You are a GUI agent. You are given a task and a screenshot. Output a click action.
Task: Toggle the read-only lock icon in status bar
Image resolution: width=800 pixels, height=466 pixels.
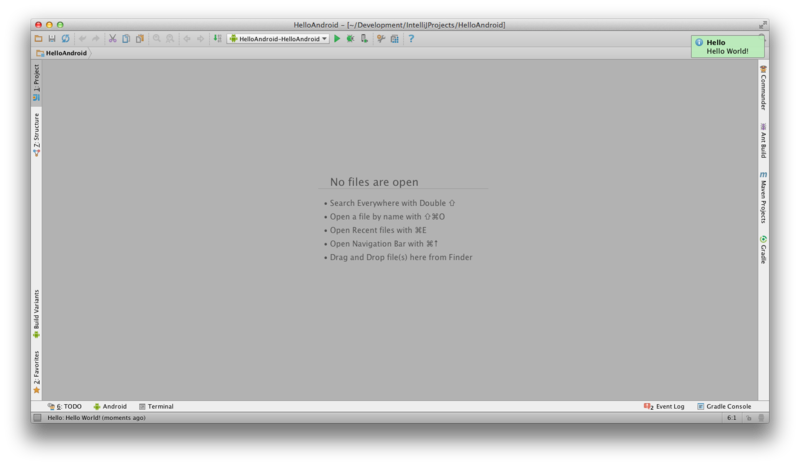click(749, 418)
